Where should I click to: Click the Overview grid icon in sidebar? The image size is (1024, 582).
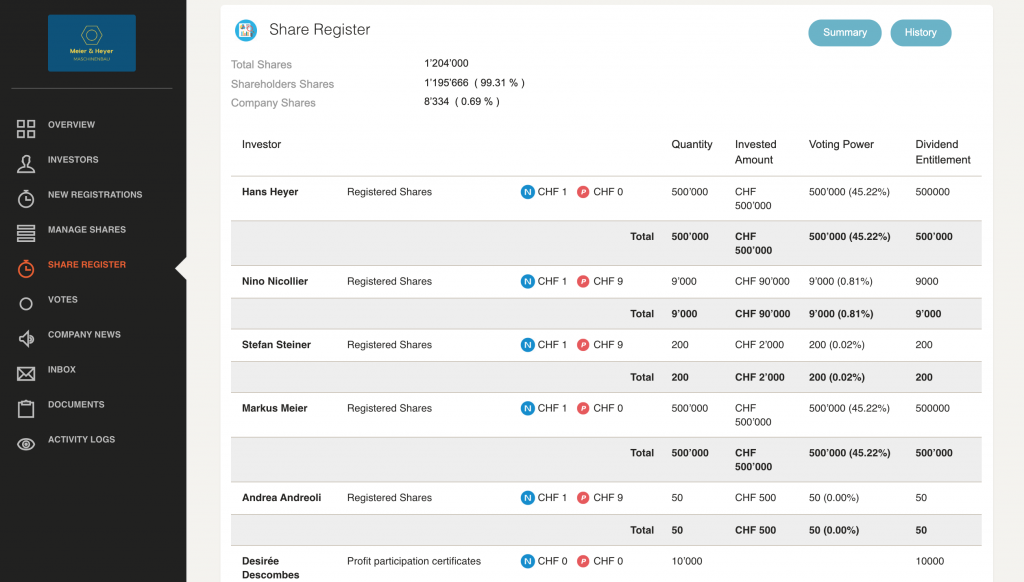[x=26, y=128]
